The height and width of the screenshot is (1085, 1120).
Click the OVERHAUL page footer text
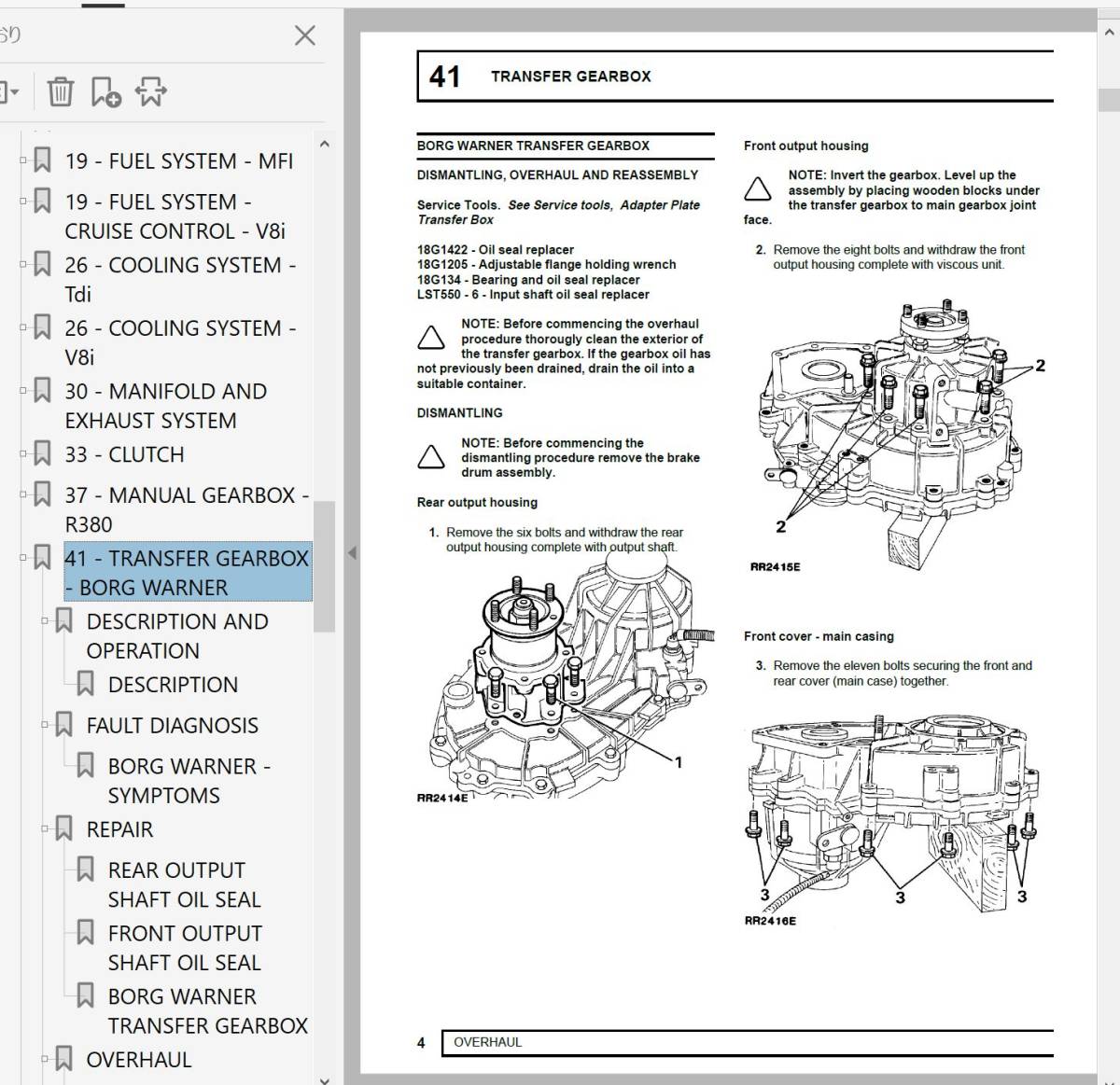coord(487,1042)
